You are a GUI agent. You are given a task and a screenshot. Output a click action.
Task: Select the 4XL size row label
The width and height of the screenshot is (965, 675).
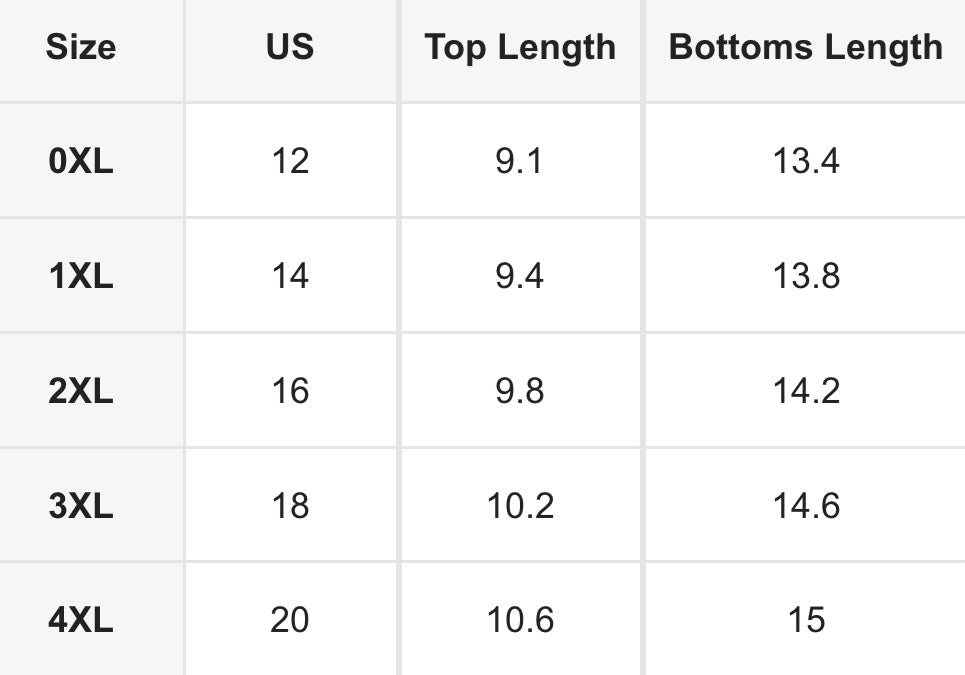(81, 620)
